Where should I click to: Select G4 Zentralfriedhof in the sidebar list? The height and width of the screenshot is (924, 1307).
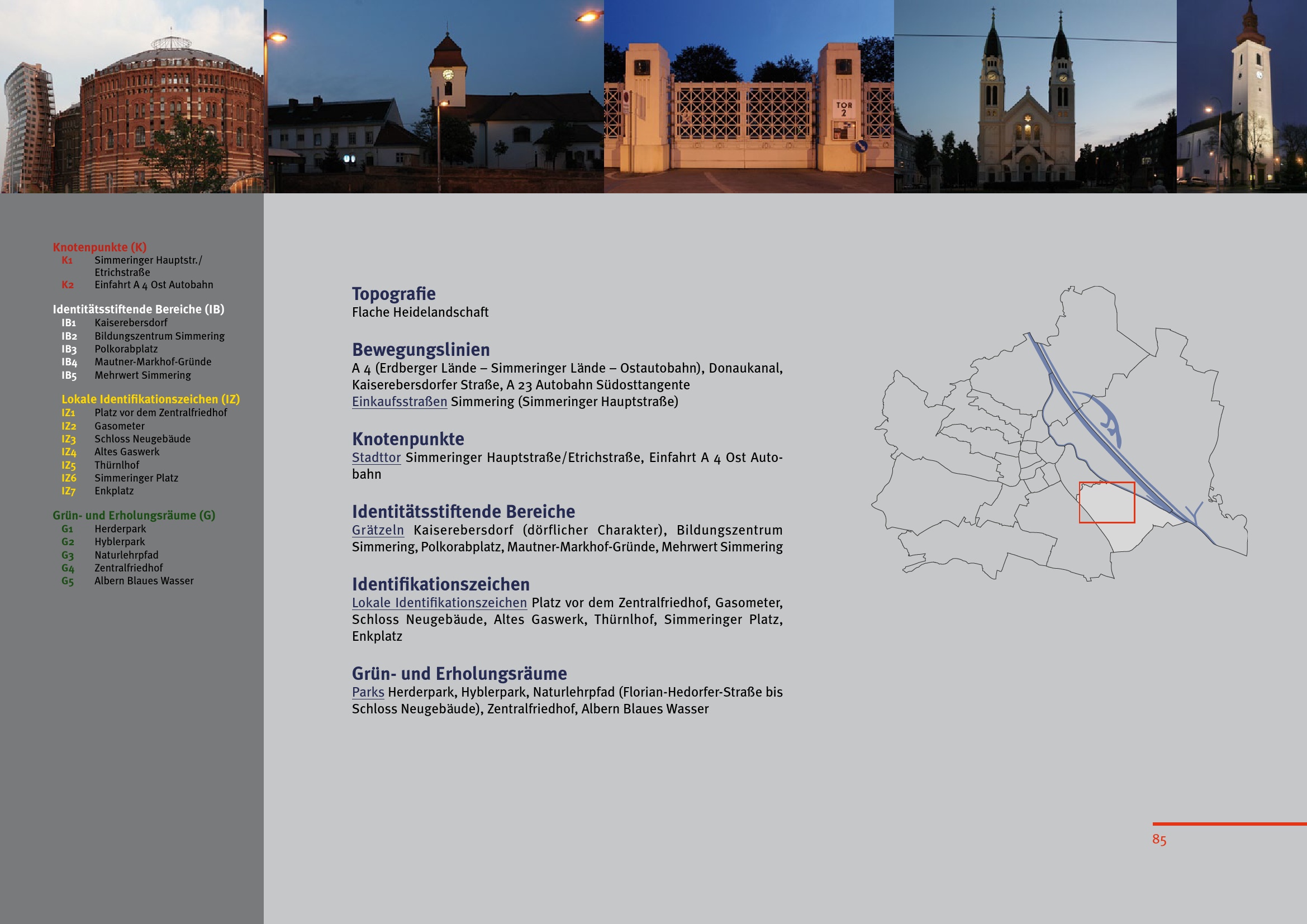tap(128, 568)
